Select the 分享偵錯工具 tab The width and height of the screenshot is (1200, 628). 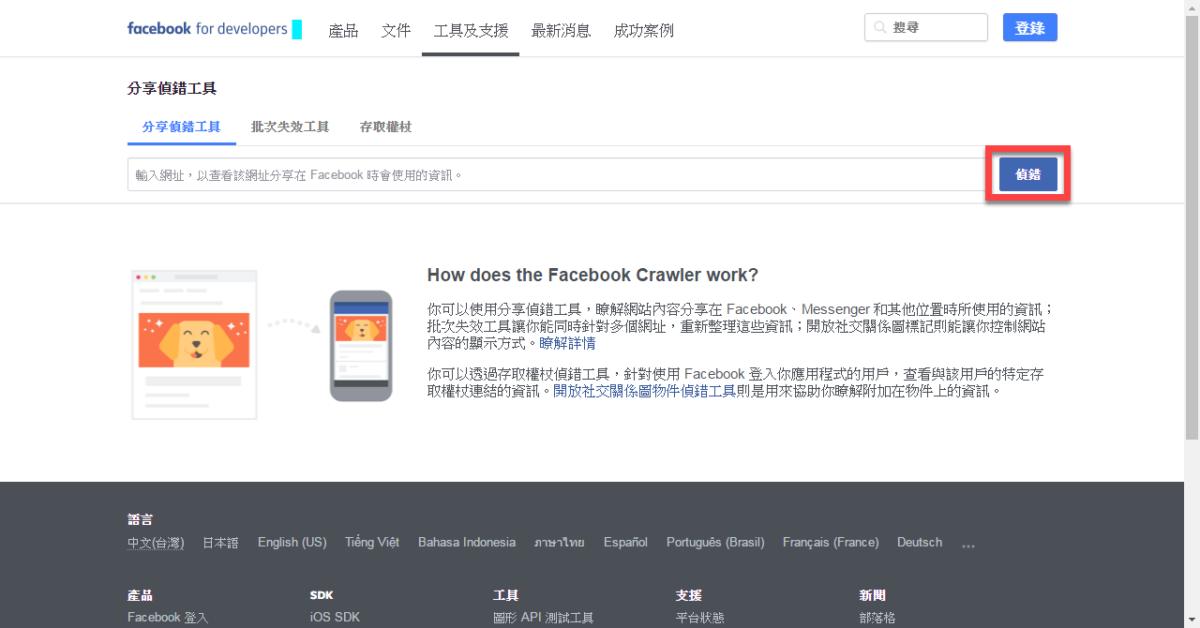point(181,127)
